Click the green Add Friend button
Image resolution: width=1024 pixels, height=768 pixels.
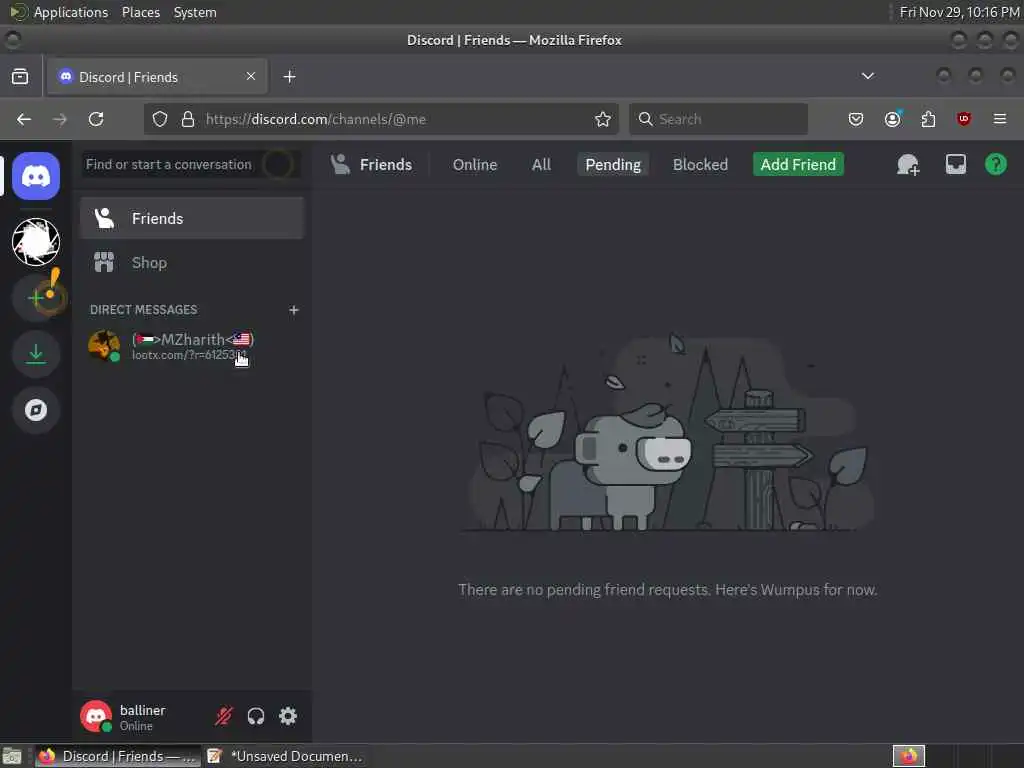coord(798,165)
